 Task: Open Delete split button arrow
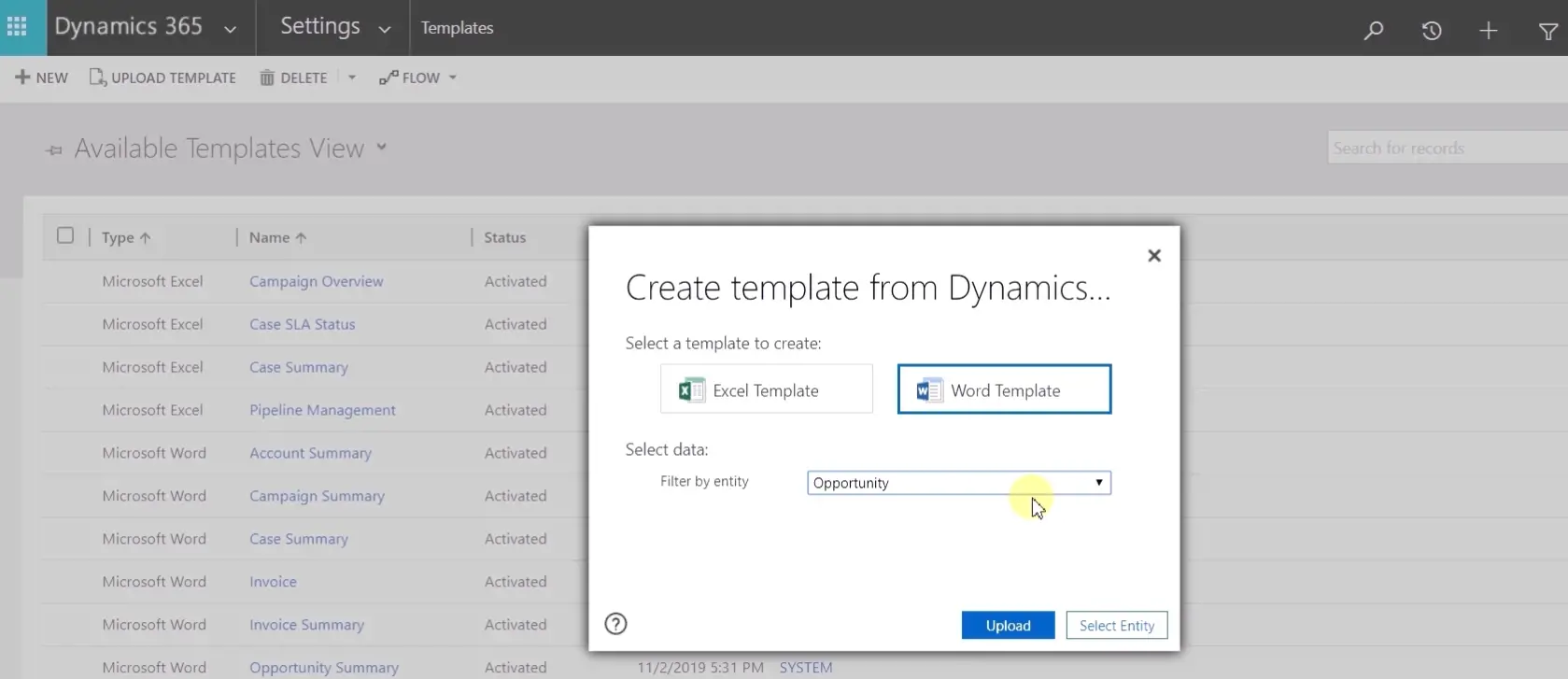[x=352, y=78]
